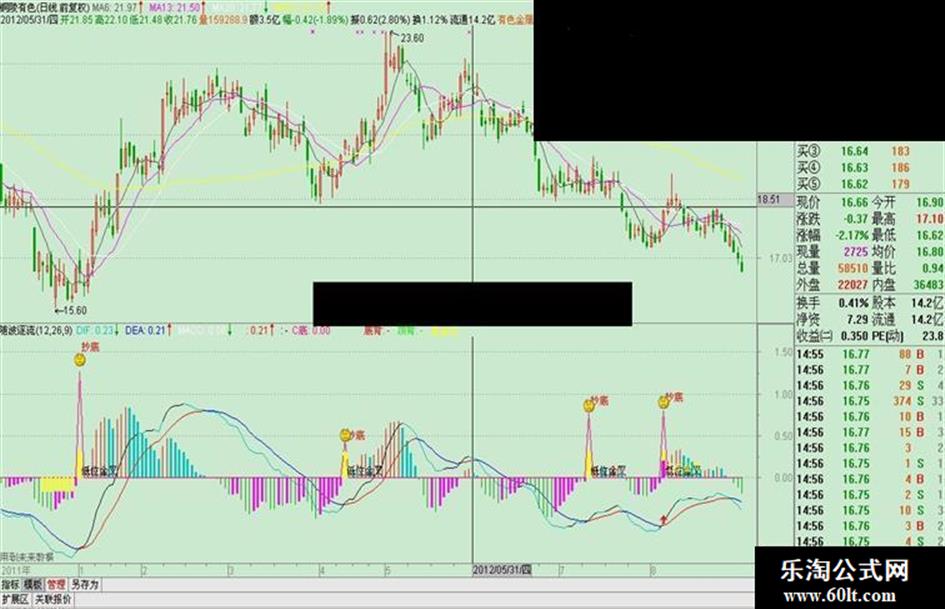Click the 换手 0.41% value

[853, 303]
